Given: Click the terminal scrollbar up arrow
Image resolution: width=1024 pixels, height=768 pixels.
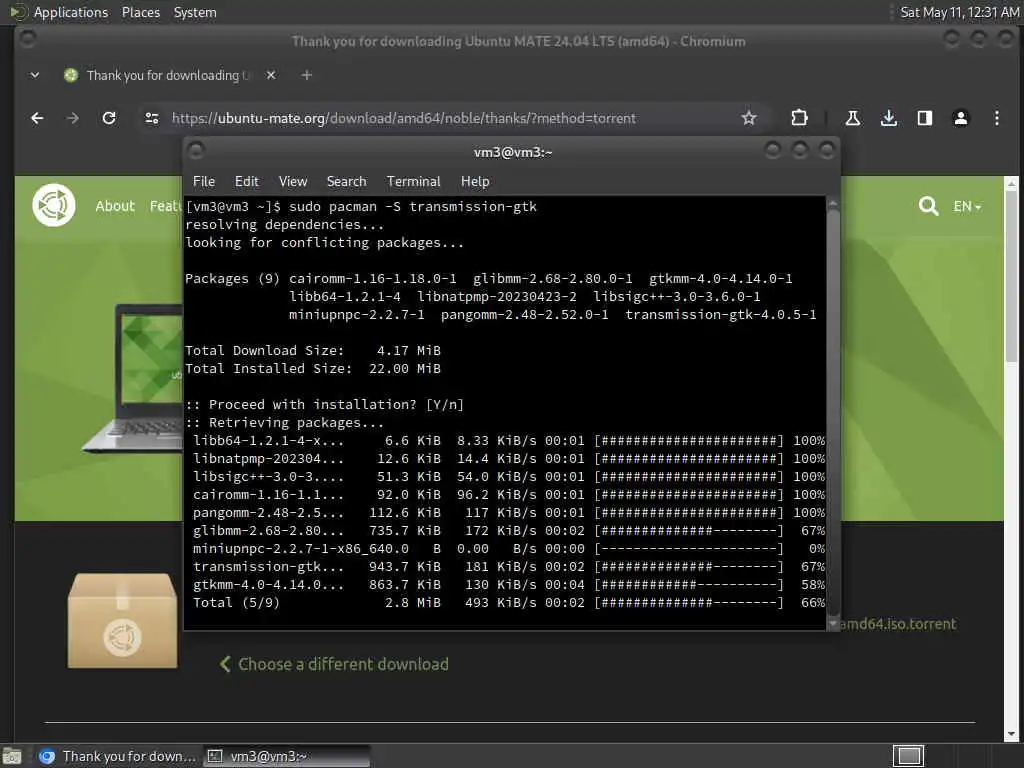Looking at the screenshot, I should [x=833, y=203].
